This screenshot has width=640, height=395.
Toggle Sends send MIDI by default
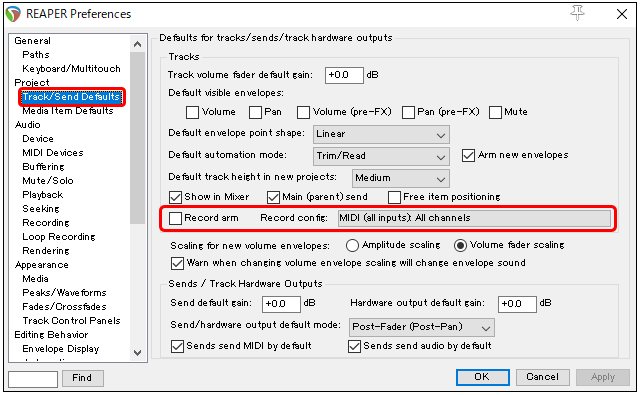pyautogui.click(x=177, y=346)
